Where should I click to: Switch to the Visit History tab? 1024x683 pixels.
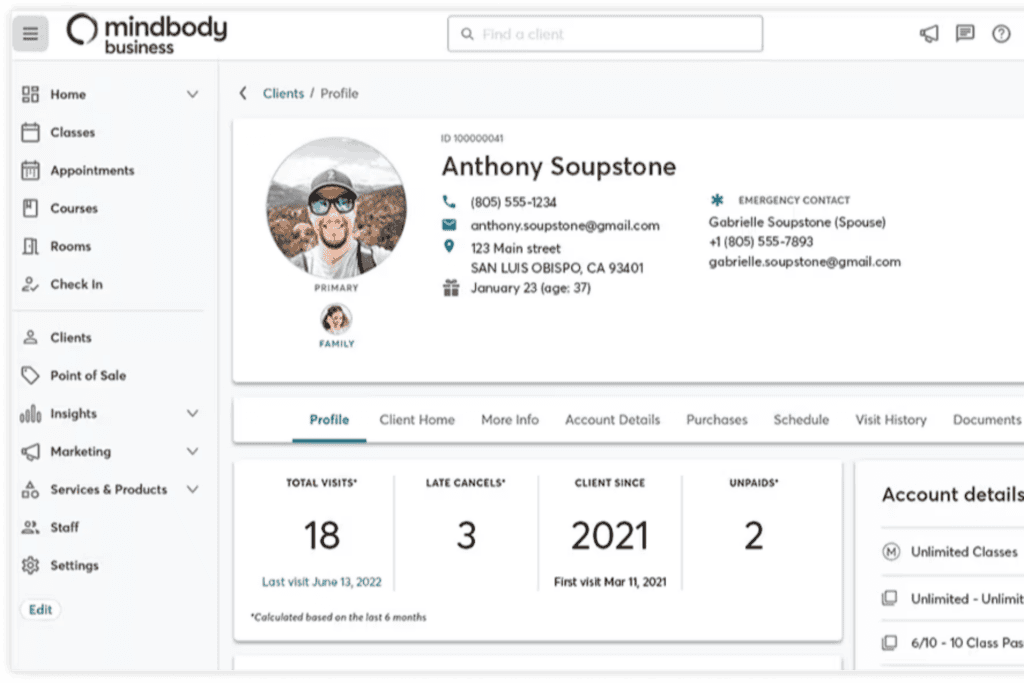point(890,420)
